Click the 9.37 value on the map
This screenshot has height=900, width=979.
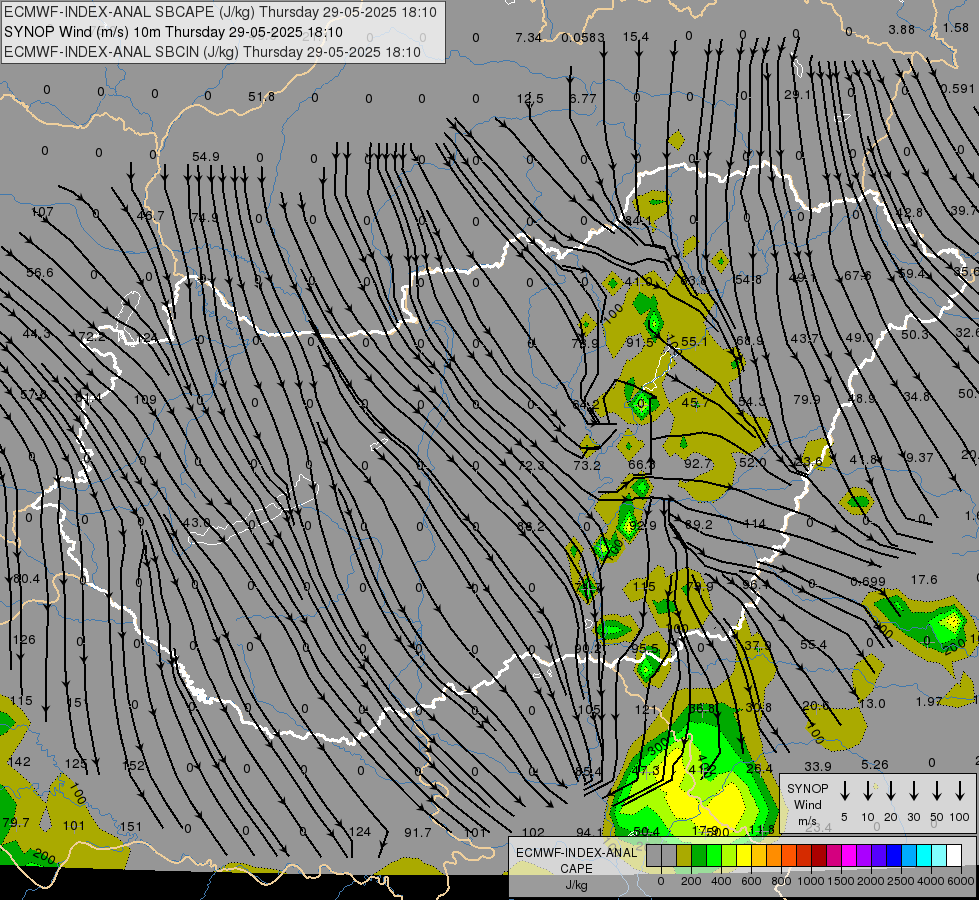point(919,458)
